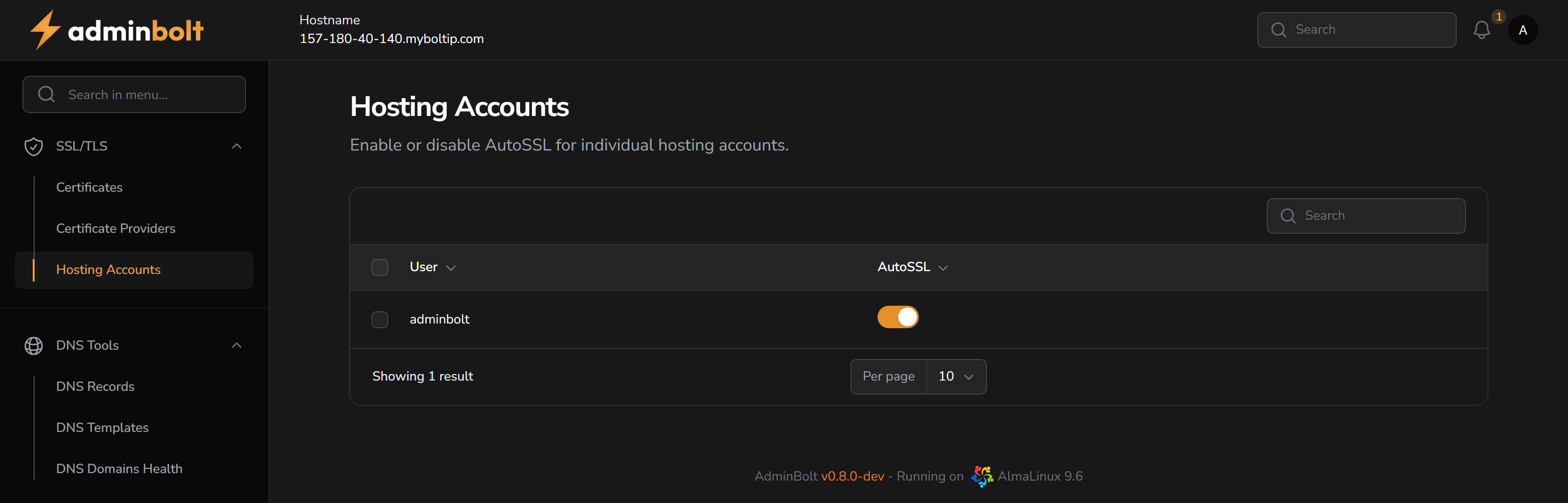The image size is (1568, 503).
Task: Go to DNS Domains Health page
Action: pyautogui.click(x=119, y=468)
